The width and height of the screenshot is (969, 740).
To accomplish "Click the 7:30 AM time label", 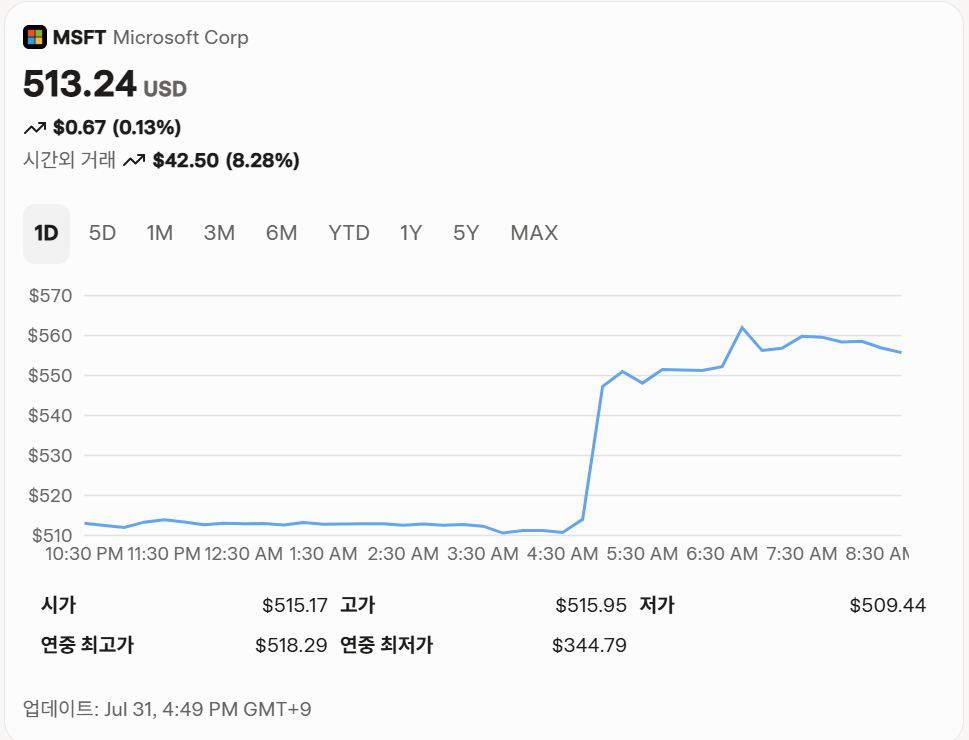I will [802, 553].
